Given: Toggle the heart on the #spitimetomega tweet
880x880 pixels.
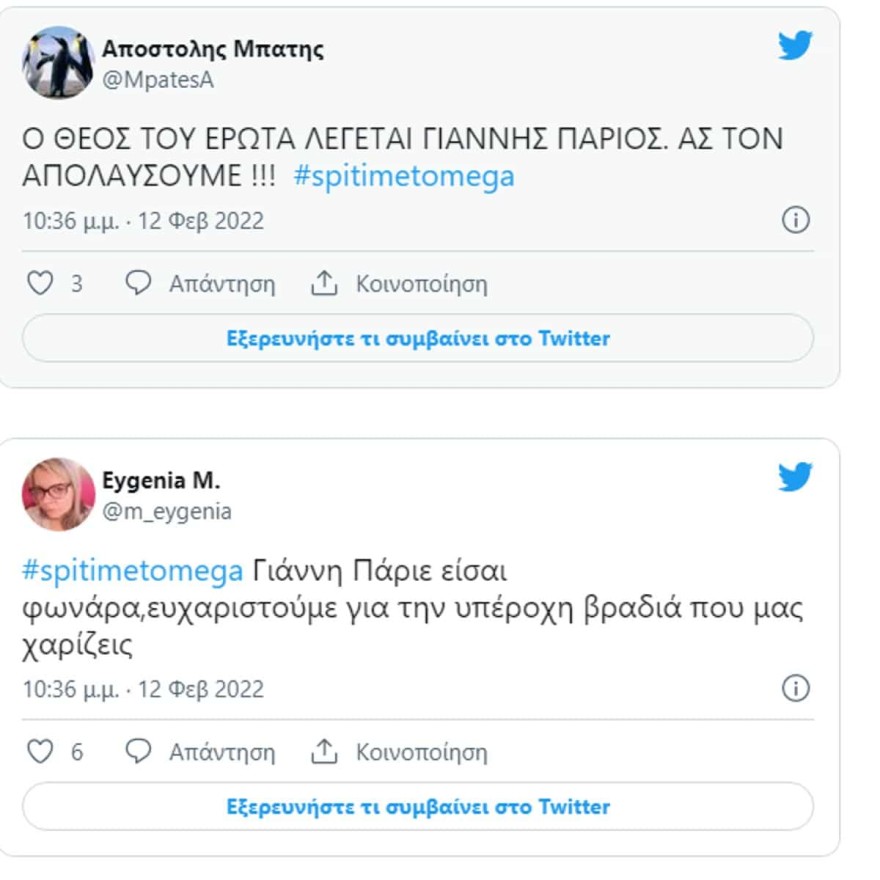Looking at the screenshot, I should pos(42,283).
